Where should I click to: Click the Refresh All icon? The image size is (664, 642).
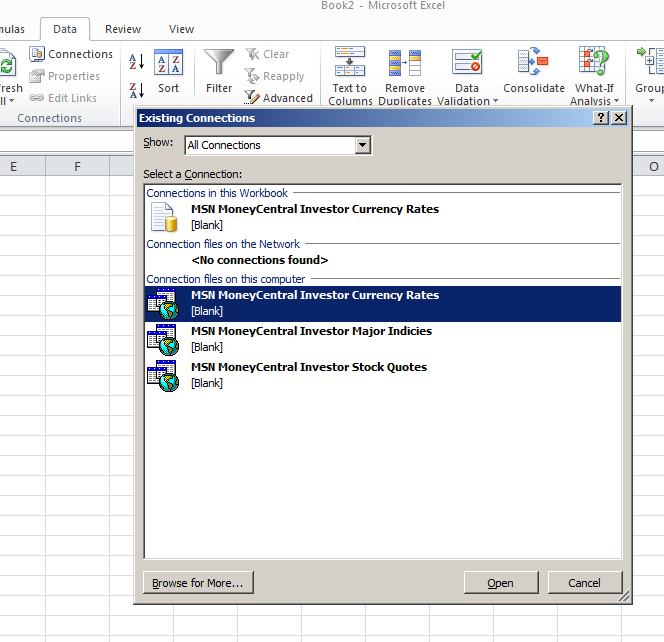tap(7, 64)
